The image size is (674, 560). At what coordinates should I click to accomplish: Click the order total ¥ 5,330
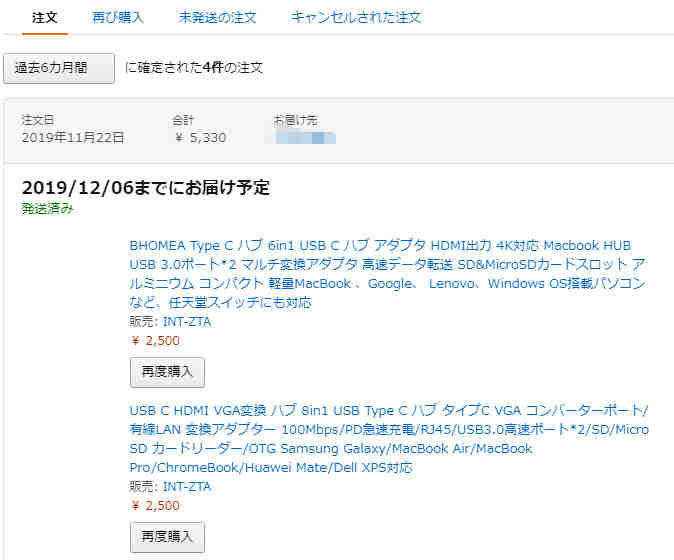(x=200, y=138)
